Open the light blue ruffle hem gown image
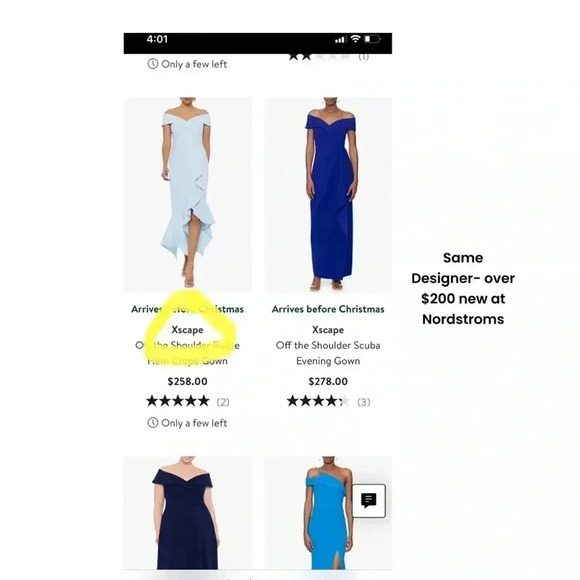The image size is (580, 580). 188,195
